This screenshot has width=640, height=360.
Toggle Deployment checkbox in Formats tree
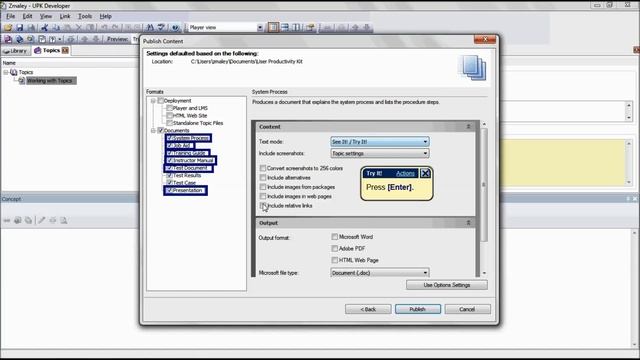(x=160, y=100)
